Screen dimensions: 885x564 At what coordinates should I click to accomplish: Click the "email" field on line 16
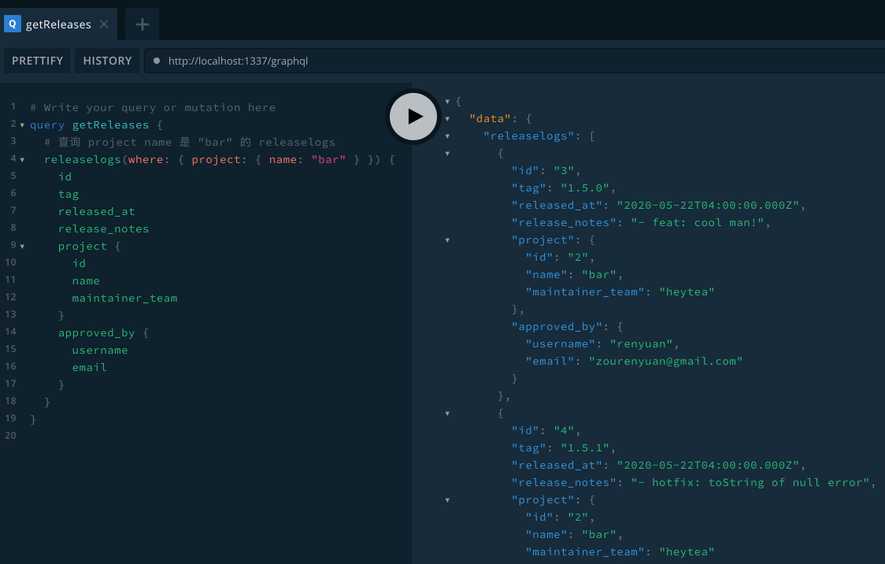pyautogui.click(x=89, y=368)
